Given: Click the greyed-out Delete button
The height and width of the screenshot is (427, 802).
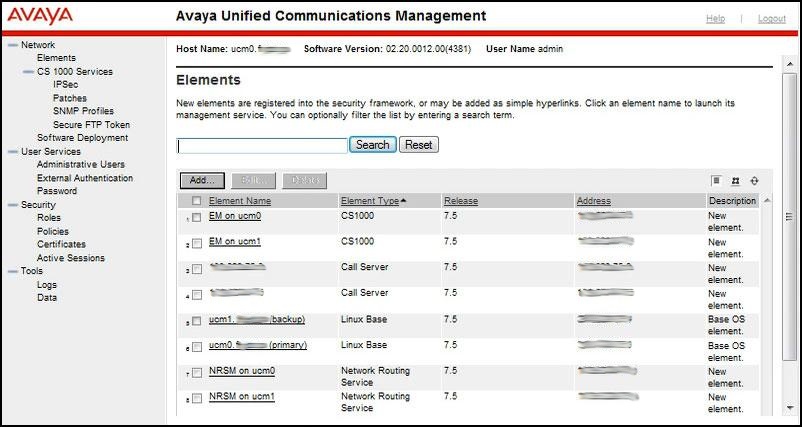Looking at the screenshot, I should pos(304,180).
